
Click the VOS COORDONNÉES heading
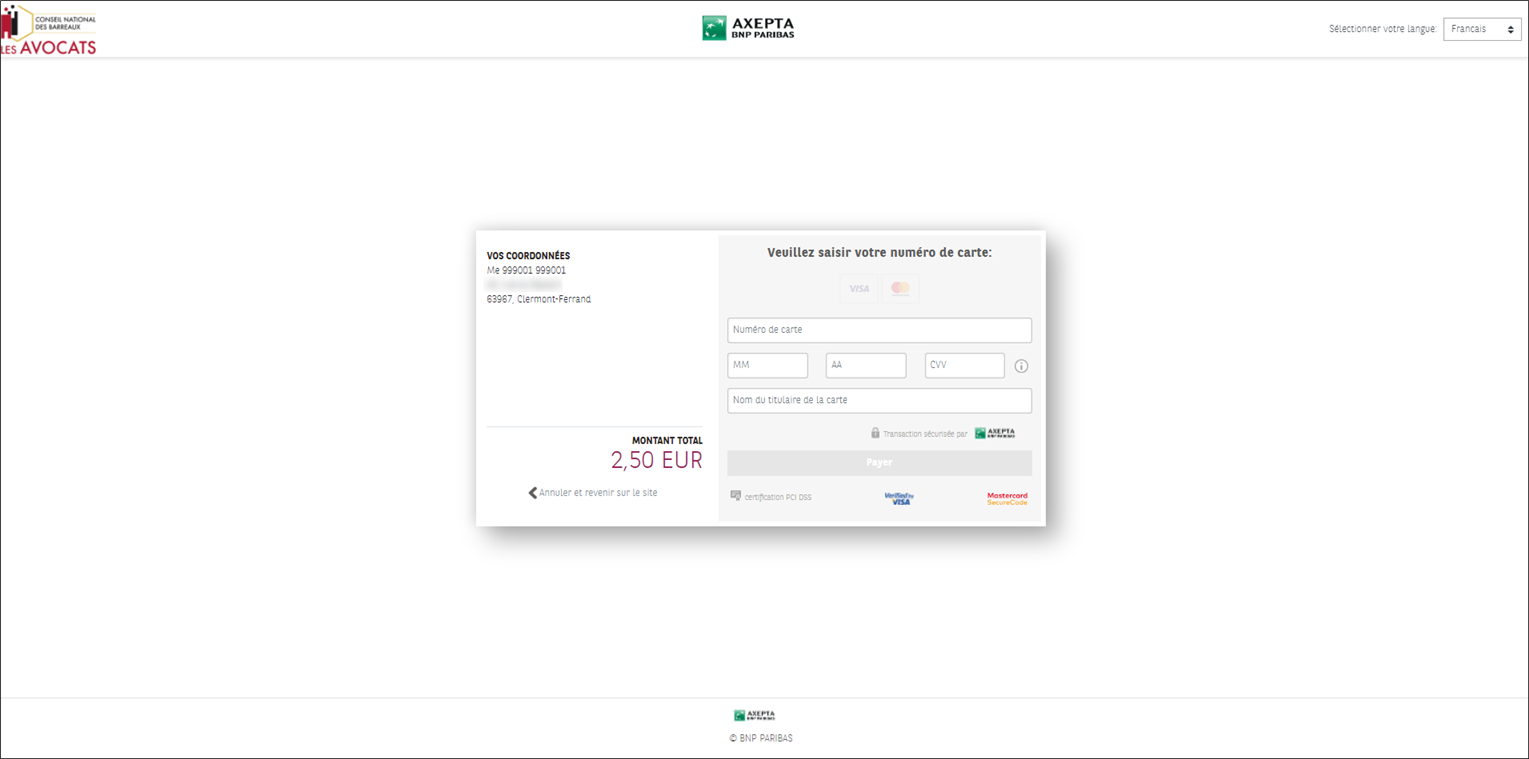click(x=528, y=256)
